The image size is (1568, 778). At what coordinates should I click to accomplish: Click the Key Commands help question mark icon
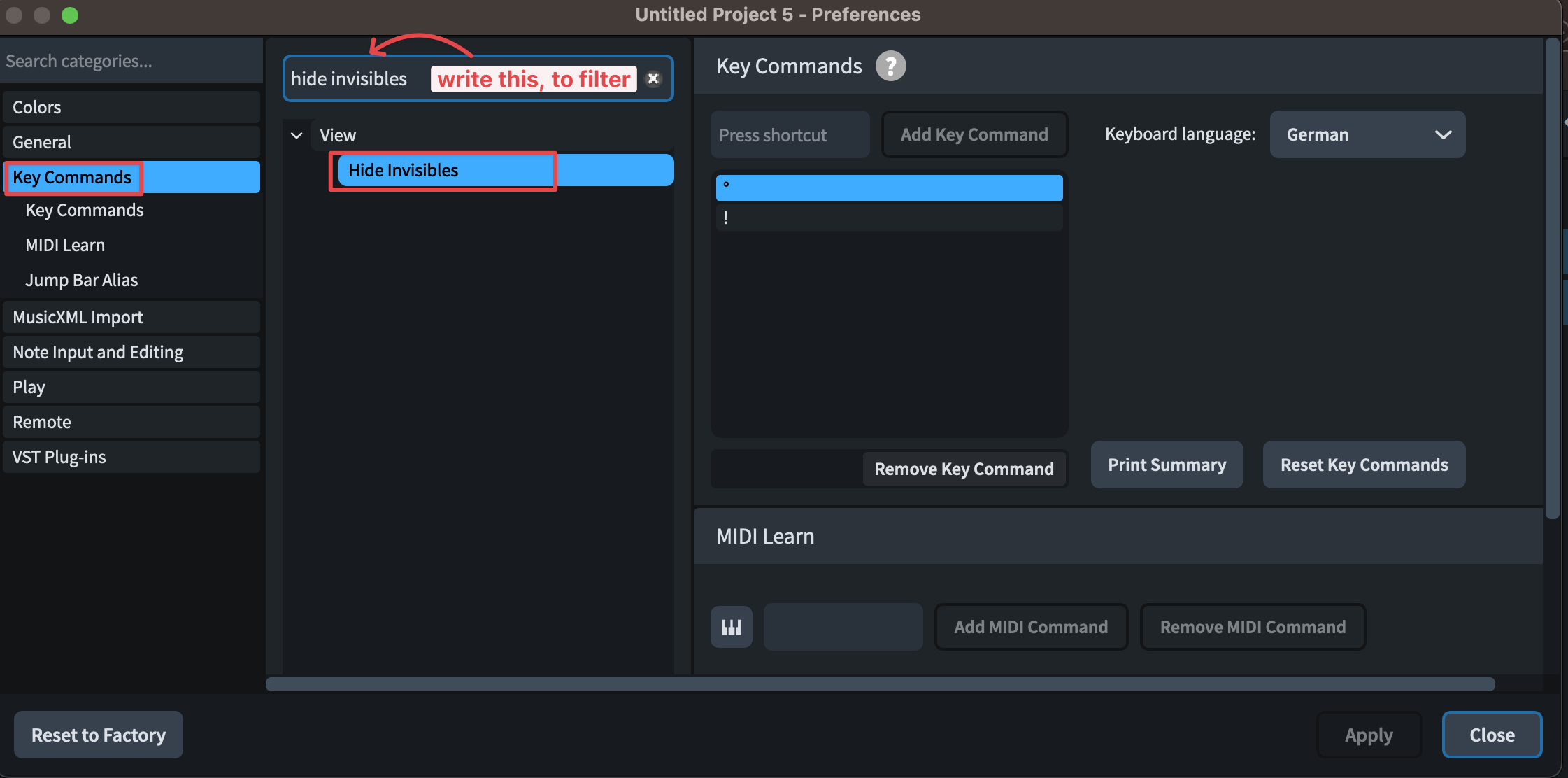[890, 66]
